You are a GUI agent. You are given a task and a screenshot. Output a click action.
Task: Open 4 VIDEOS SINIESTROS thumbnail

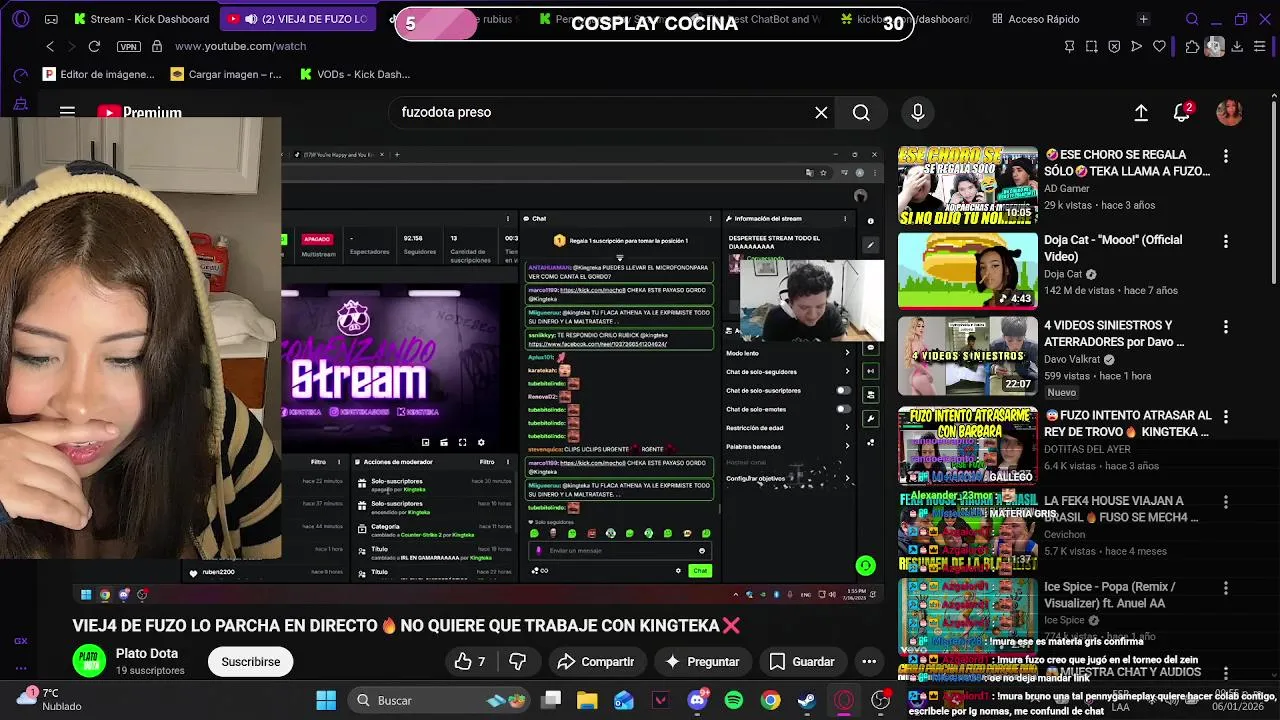[967, 357]
